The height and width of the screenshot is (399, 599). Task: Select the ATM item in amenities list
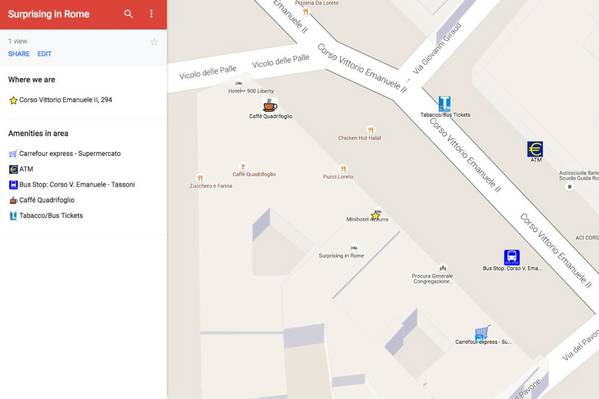(21, 169)
